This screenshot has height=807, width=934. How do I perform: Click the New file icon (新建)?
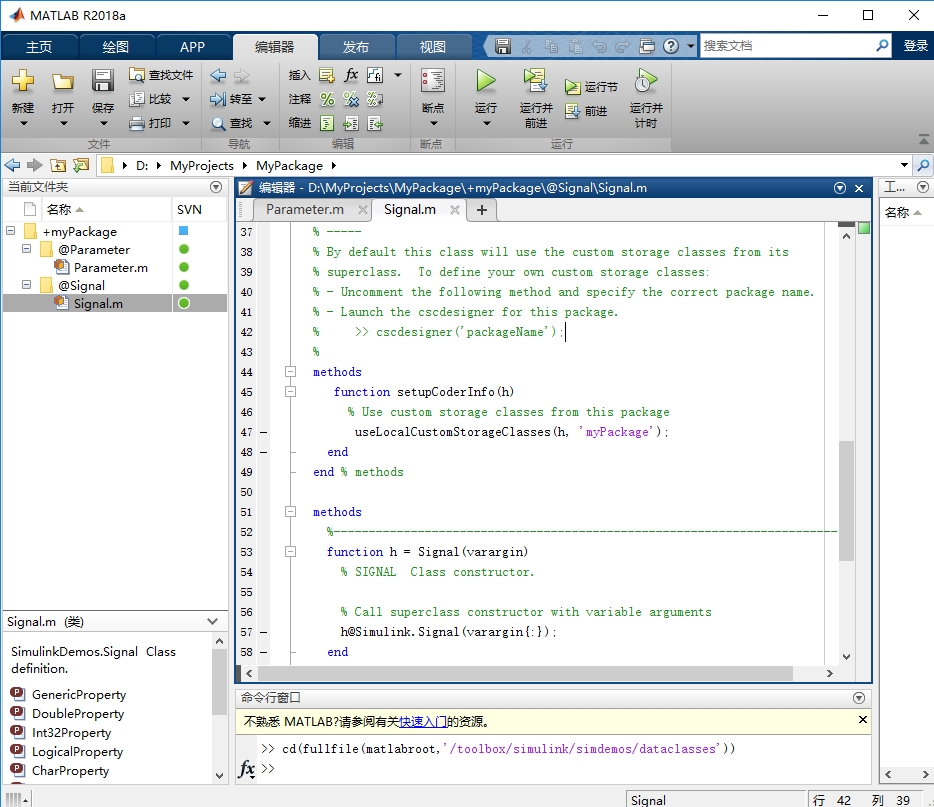22,82
